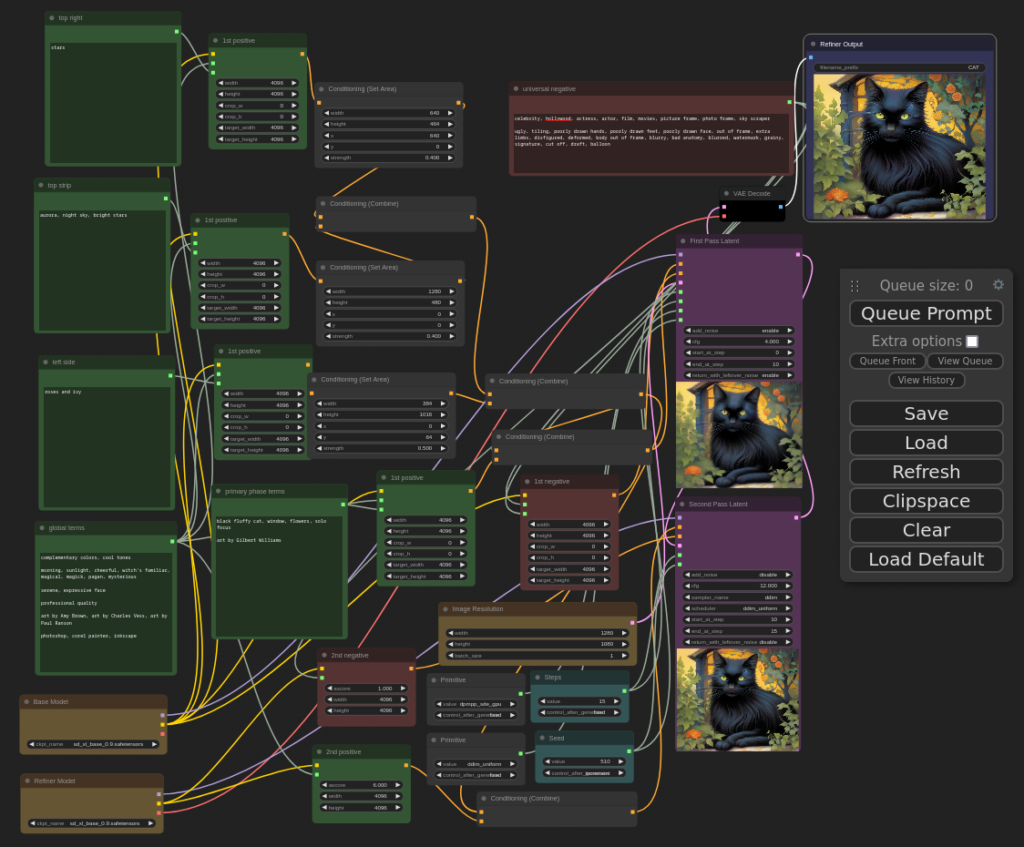Click the pink output port on Image Resolution
This screenshot has height=847, width=1024.
coord(632,622)
